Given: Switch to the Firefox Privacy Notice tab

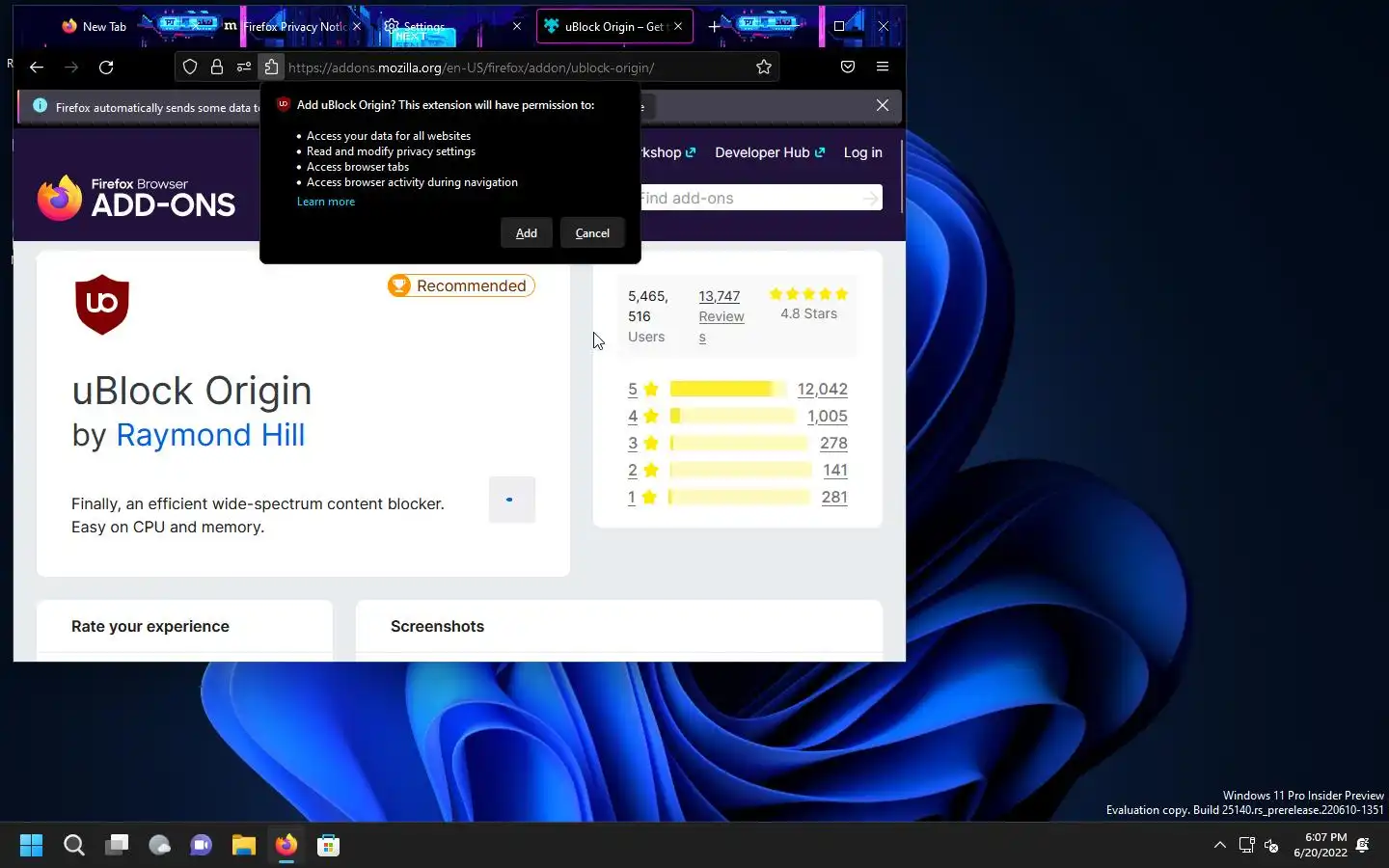Looking at the screenshot, I should coord(294,26).
